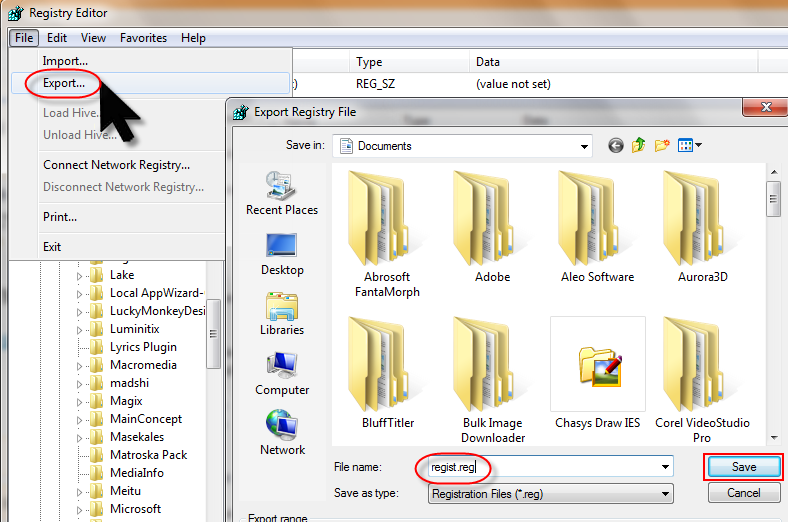The height and width of the screenshot is (522, 788).
Task: Click the Save button
Action: coord(744,467)
